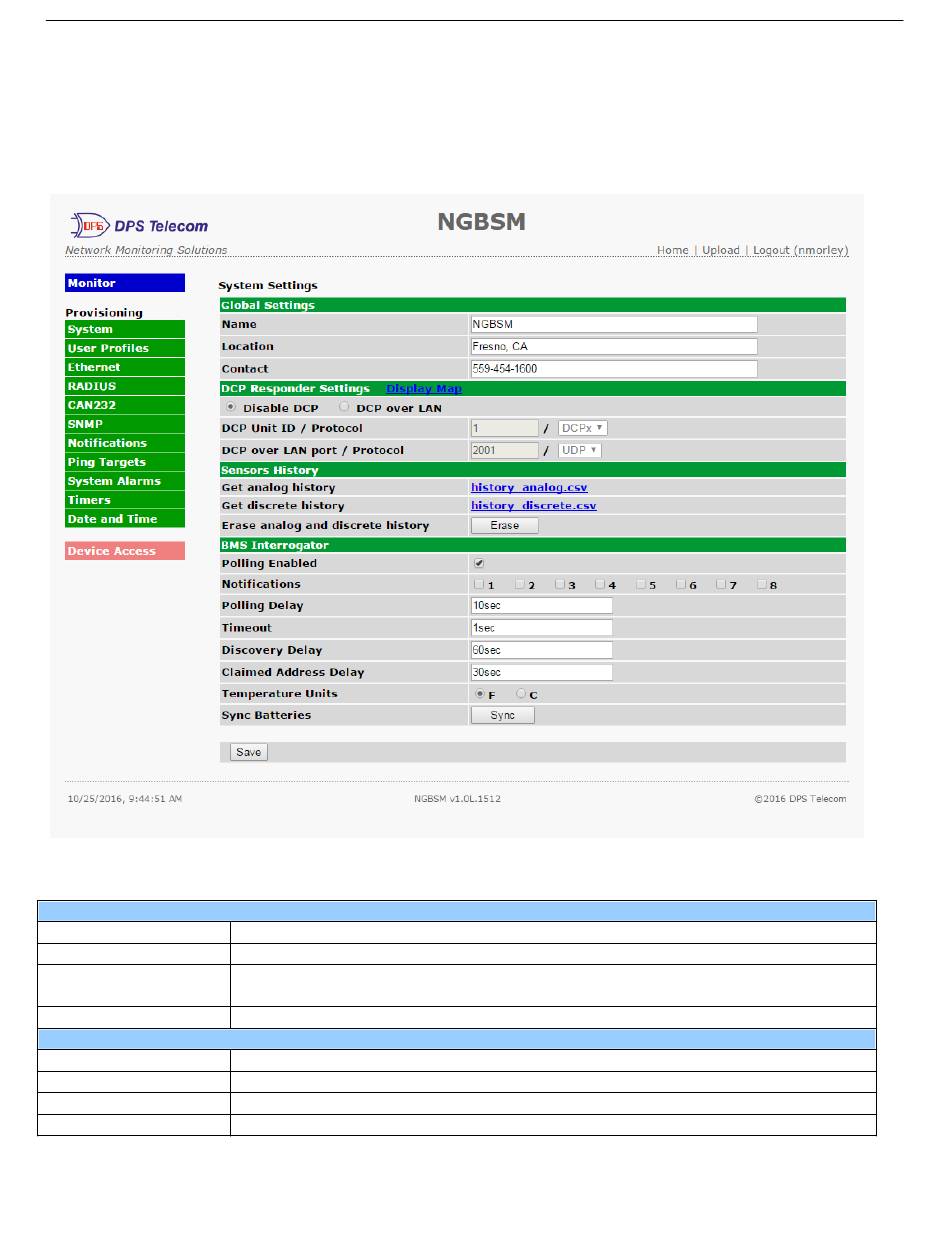Viewport: 950px width, 1254px height.
Task: Open the Display Map link
Action: 424,388
